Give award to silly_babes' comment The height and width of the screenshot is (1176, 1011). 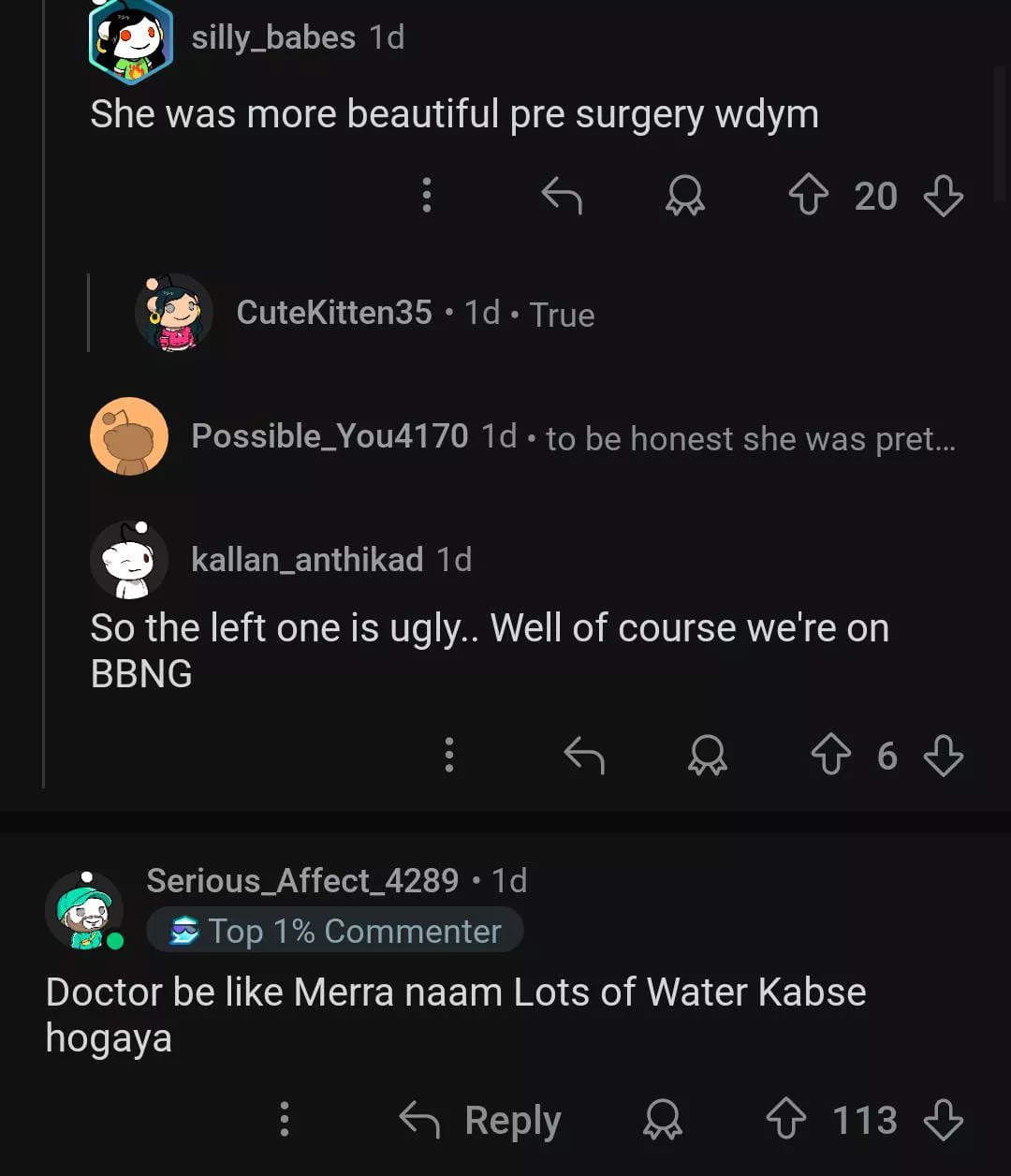coord(685,197)
